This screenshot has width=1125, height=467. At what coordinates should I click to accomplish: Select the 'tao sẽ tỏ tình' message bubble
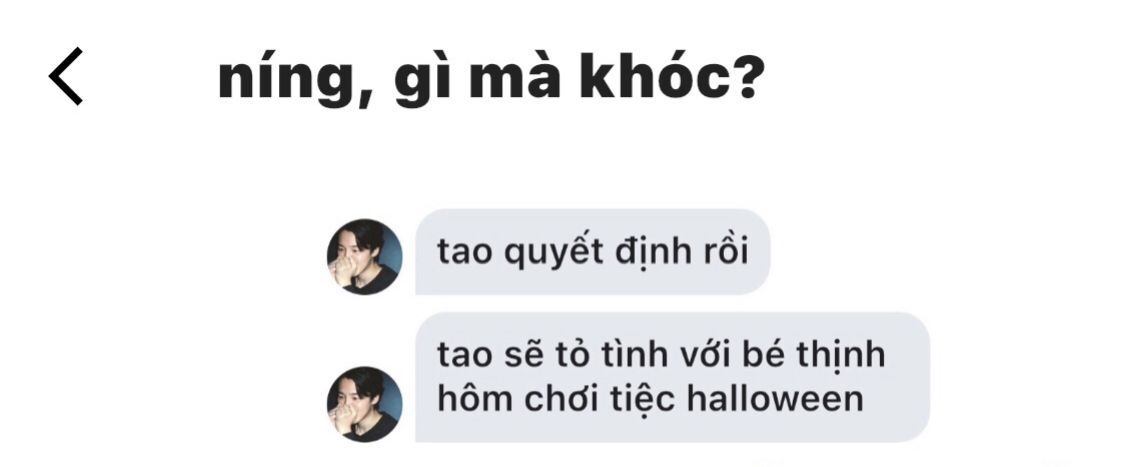(672, 377)
